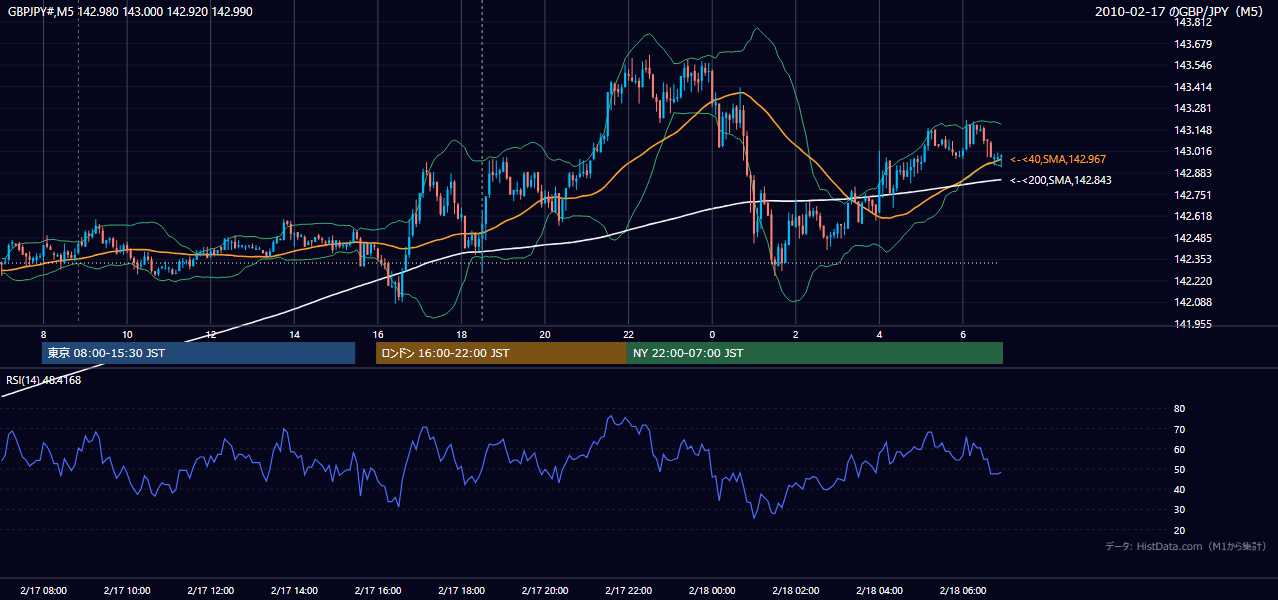Click the hour 2 tick label under the price chart
1278x600 pixels.
point(796,334)
